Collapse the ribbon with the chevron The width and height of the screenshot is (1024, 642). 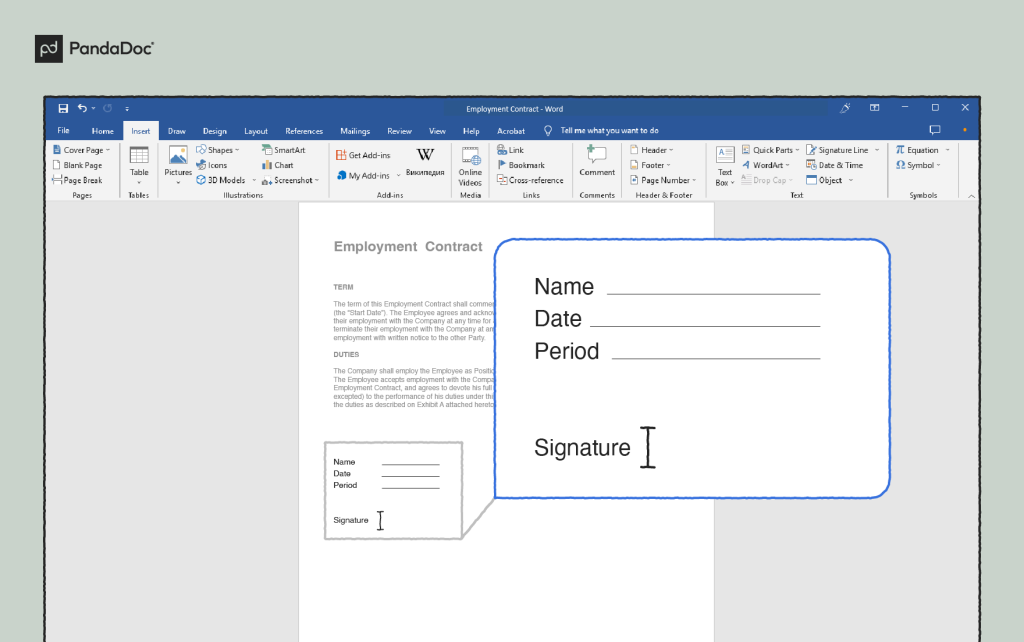tap(971, 196)
